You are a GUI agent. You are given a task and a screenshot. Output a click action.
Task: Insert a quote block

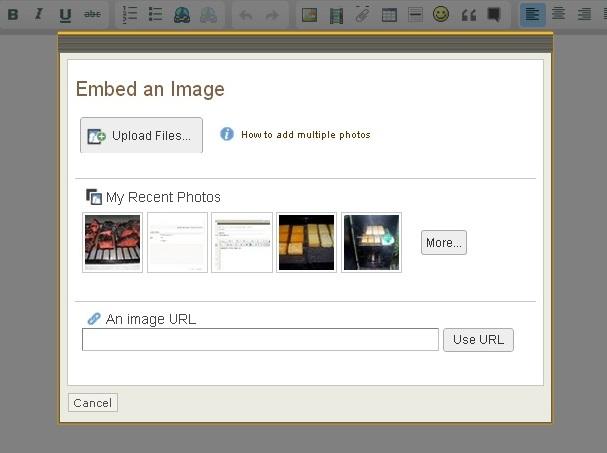click(467, 14)
